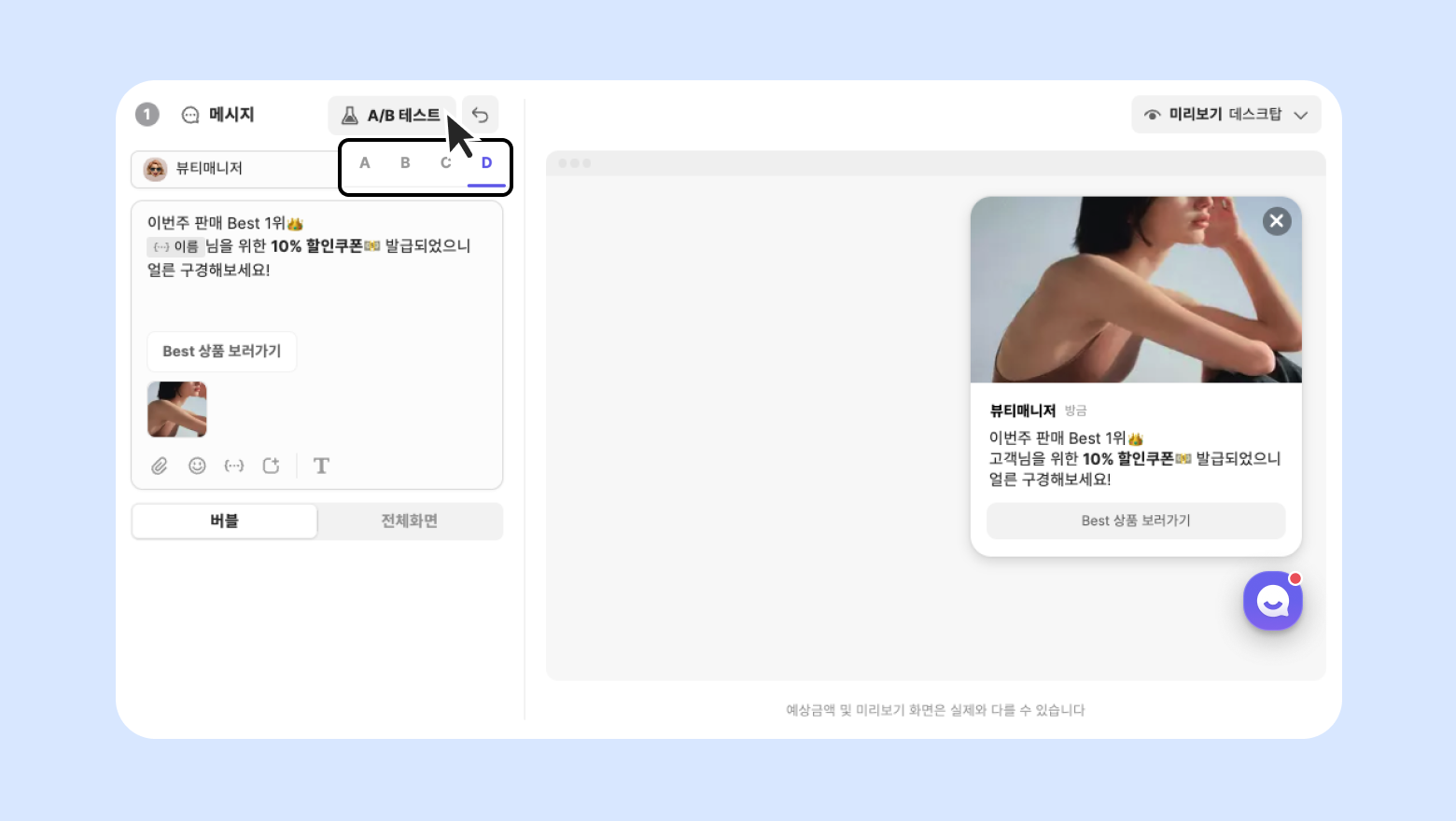Click the Best 상품 보러가기 button in editor

222,352
